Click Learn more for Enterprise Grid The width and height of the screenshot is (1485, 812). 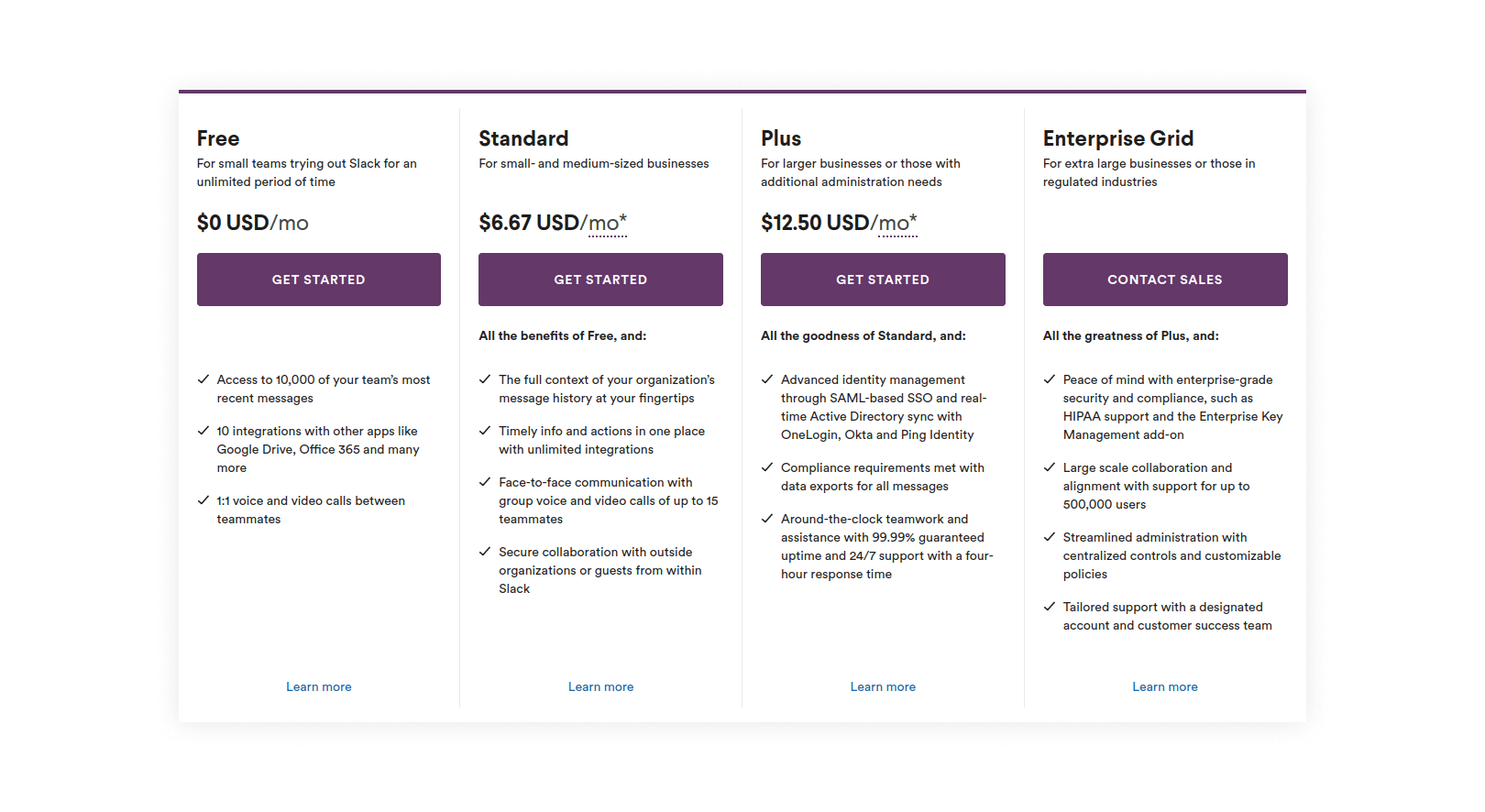pyautogui.click(x=1165, y=686)
